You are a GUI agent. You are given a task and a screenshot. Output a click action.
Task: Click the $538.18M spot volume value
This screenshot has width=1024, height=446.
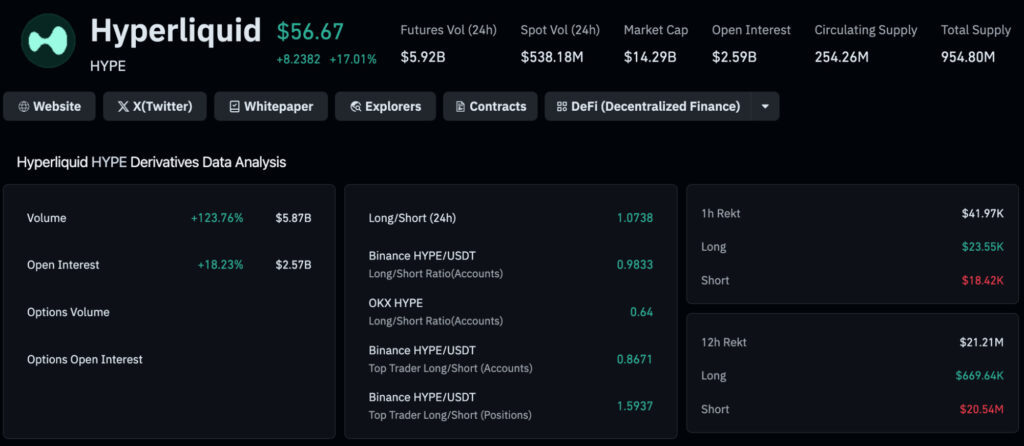[552, 57]
